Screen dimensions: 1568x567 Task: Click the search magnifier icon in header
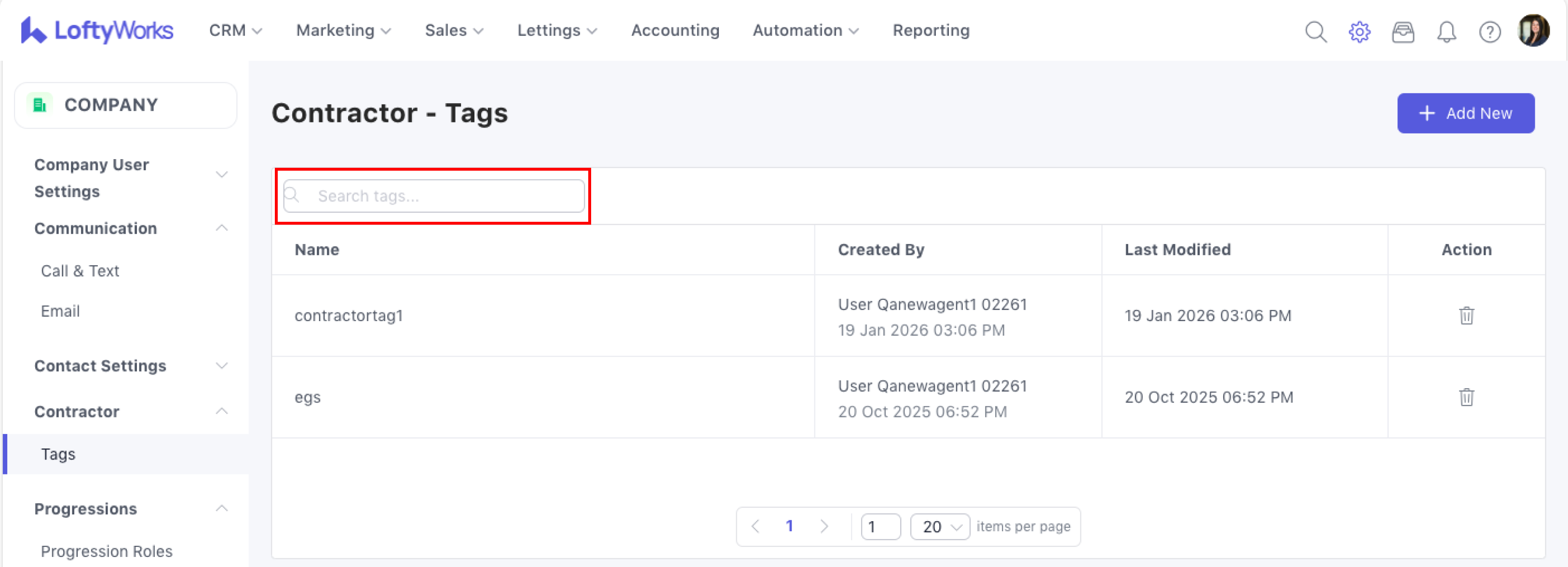[x=1315, y=32]
